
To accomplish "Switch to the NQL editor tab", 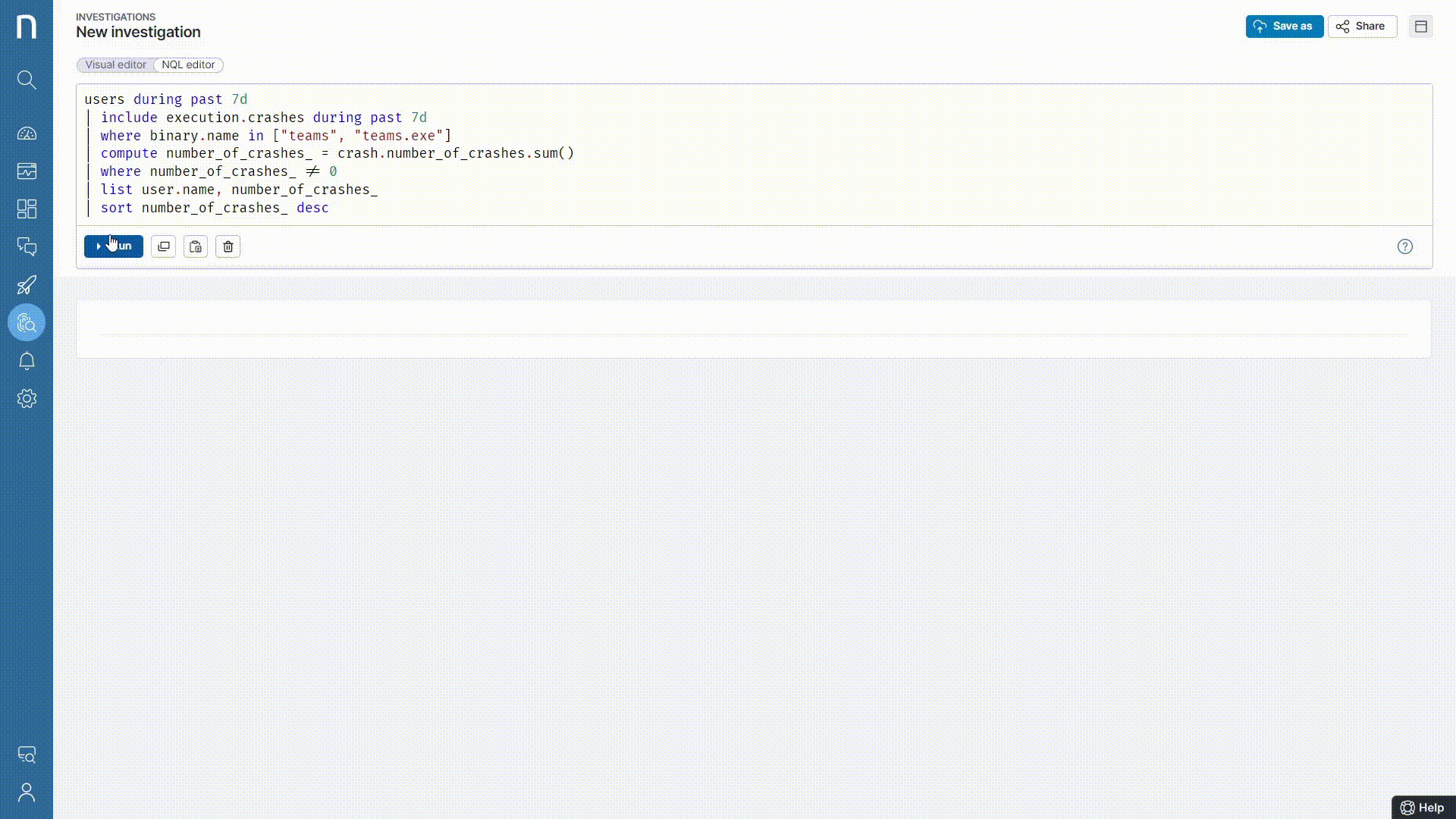I will click(188, 65).
